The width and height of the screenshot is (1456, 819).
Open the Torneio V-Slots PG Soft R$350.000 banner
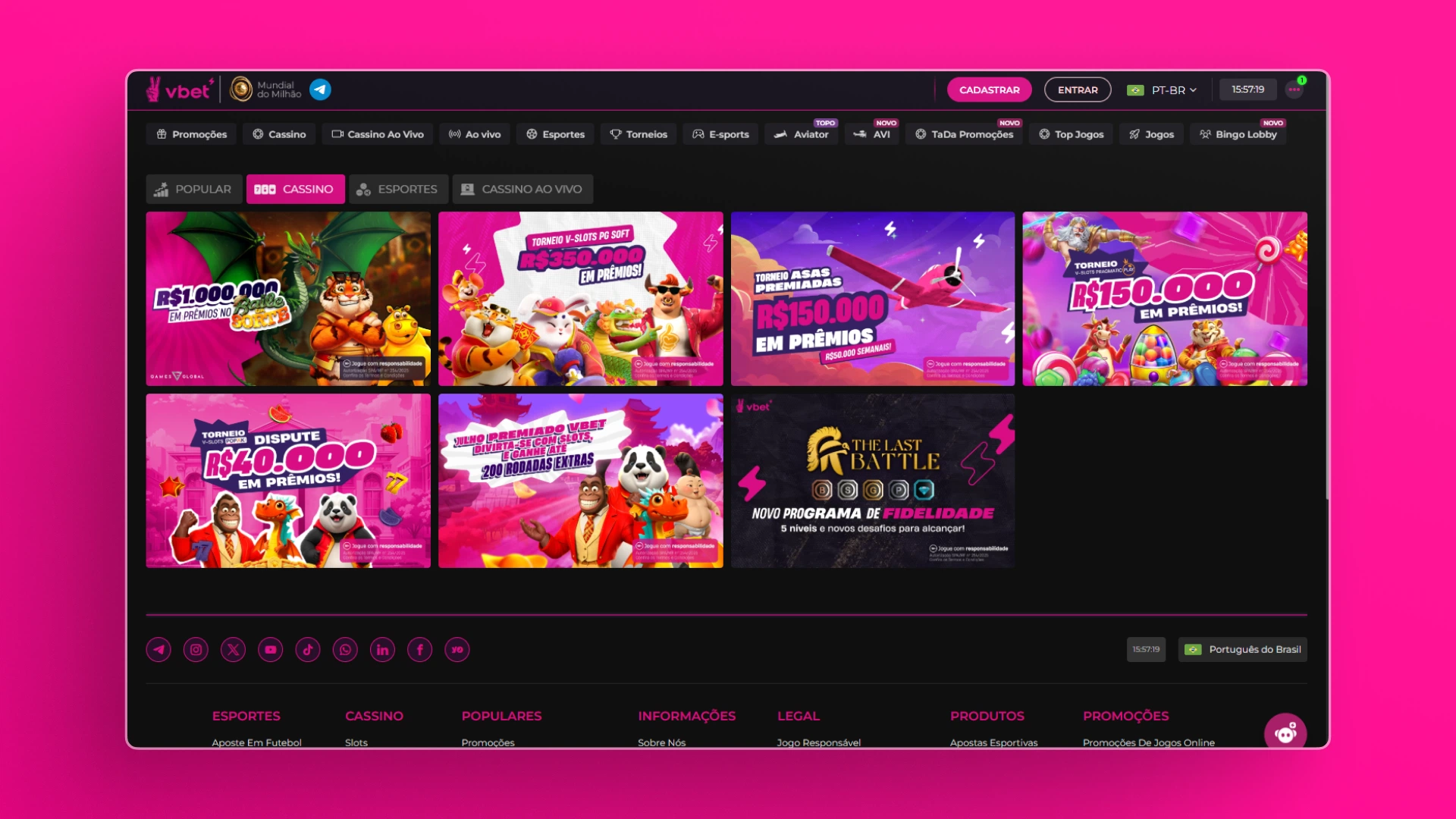581,299
